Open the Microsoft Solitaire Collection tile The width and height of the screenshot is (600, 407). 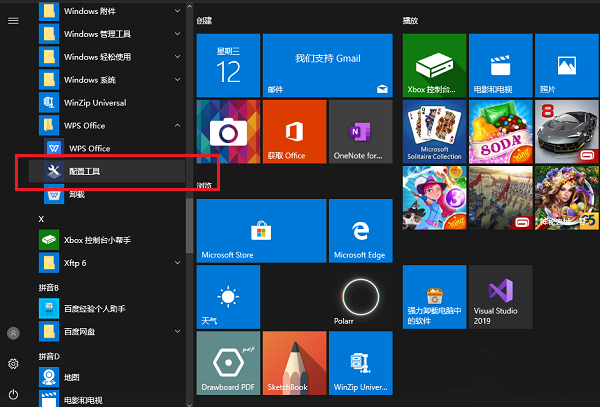(433, 131)
